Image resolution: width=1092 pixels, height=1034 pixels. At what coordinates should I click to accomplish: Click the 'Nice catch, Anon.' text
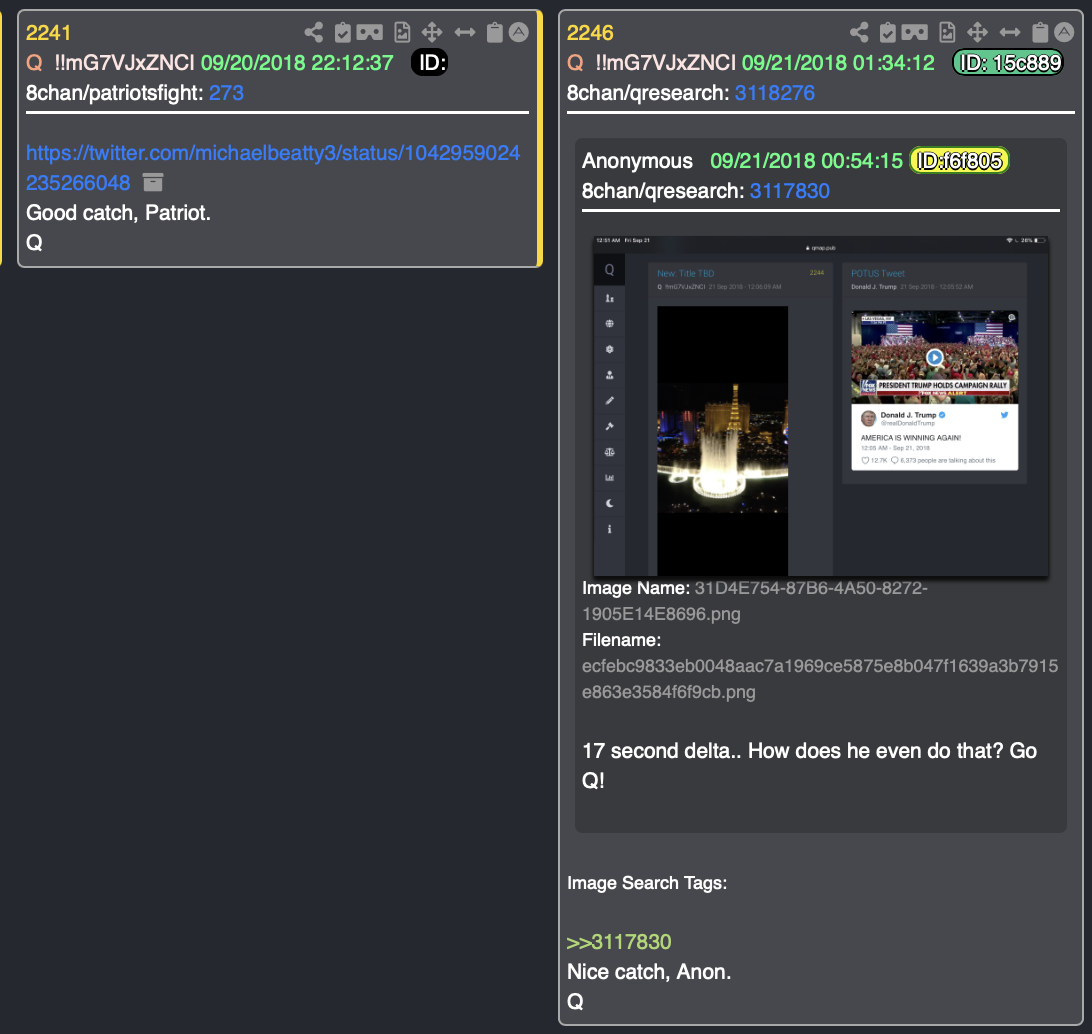coord(649,971)
